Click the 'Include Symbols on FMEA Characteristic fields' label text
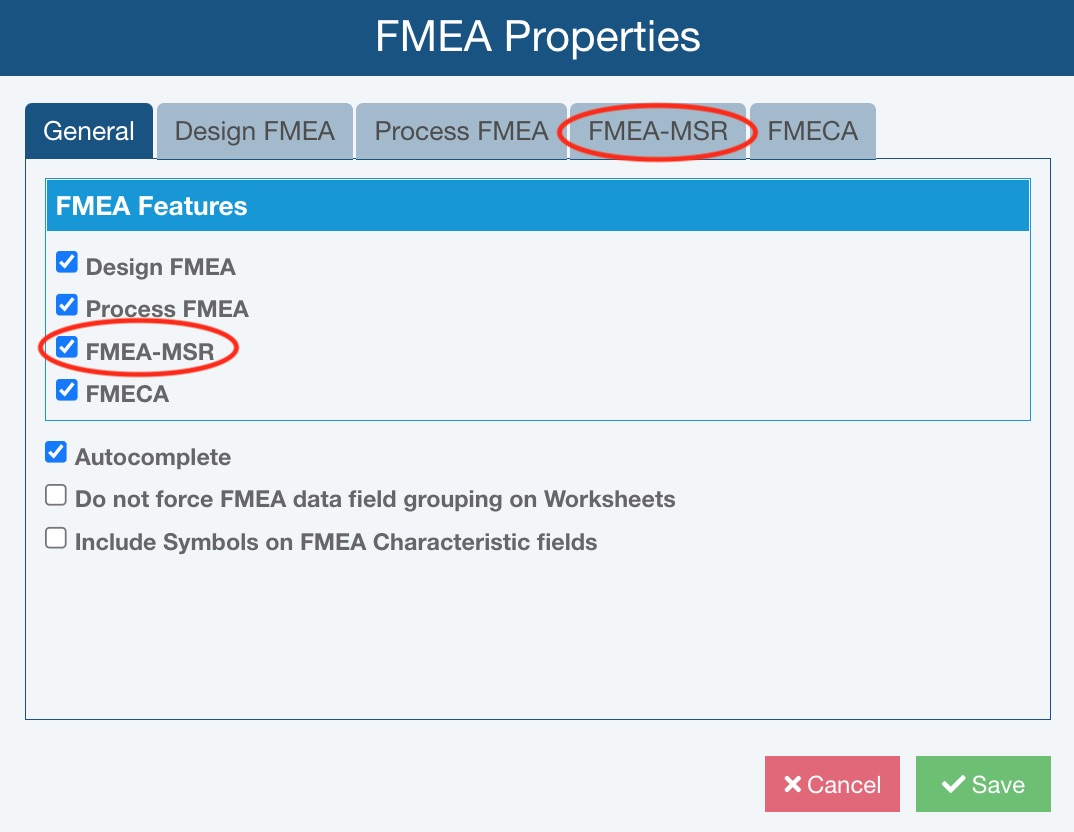This screenshot has height=832, width=1074. point(336,542)
